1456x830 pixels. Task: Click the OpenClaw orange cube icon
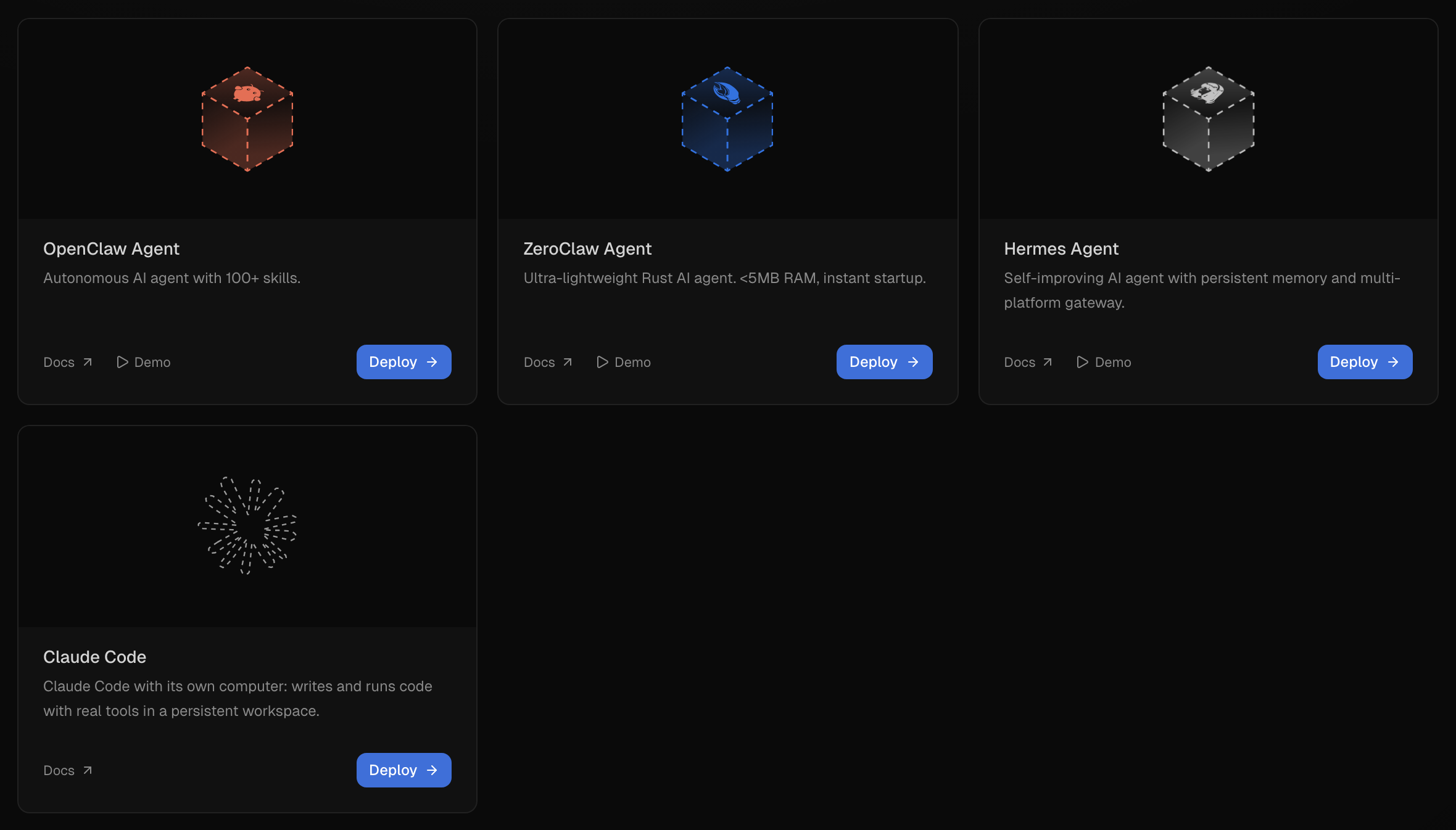coord(247,119)
